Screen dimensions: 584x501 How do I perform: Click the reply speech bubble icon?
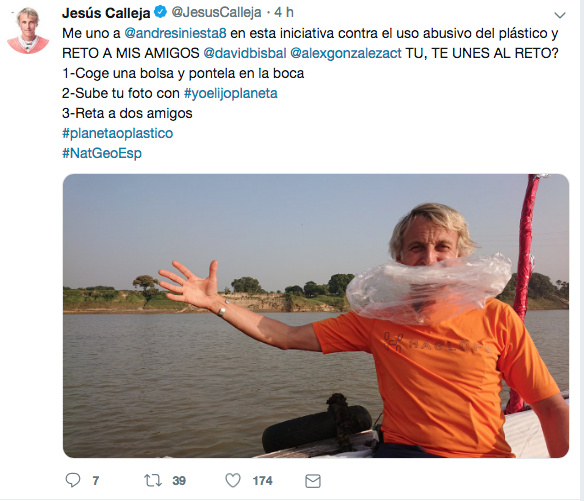pyautogui.click(x=73, y=480)
